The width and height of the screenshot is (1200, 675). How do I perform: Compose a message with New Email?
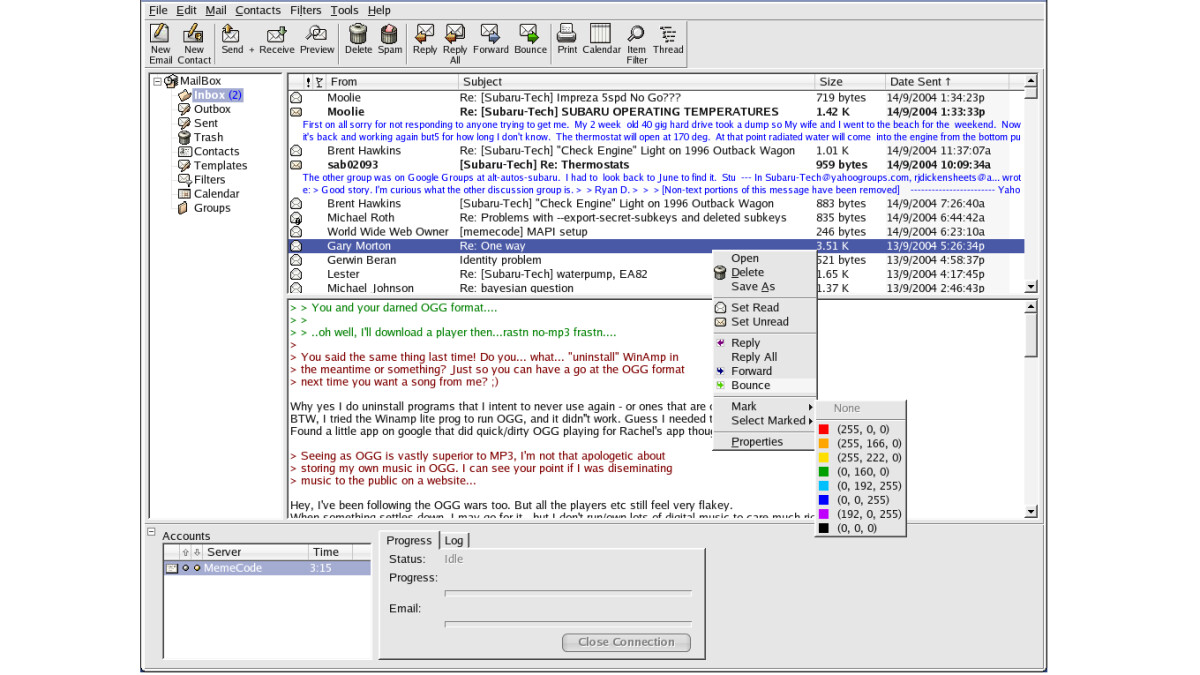point(160,43)
